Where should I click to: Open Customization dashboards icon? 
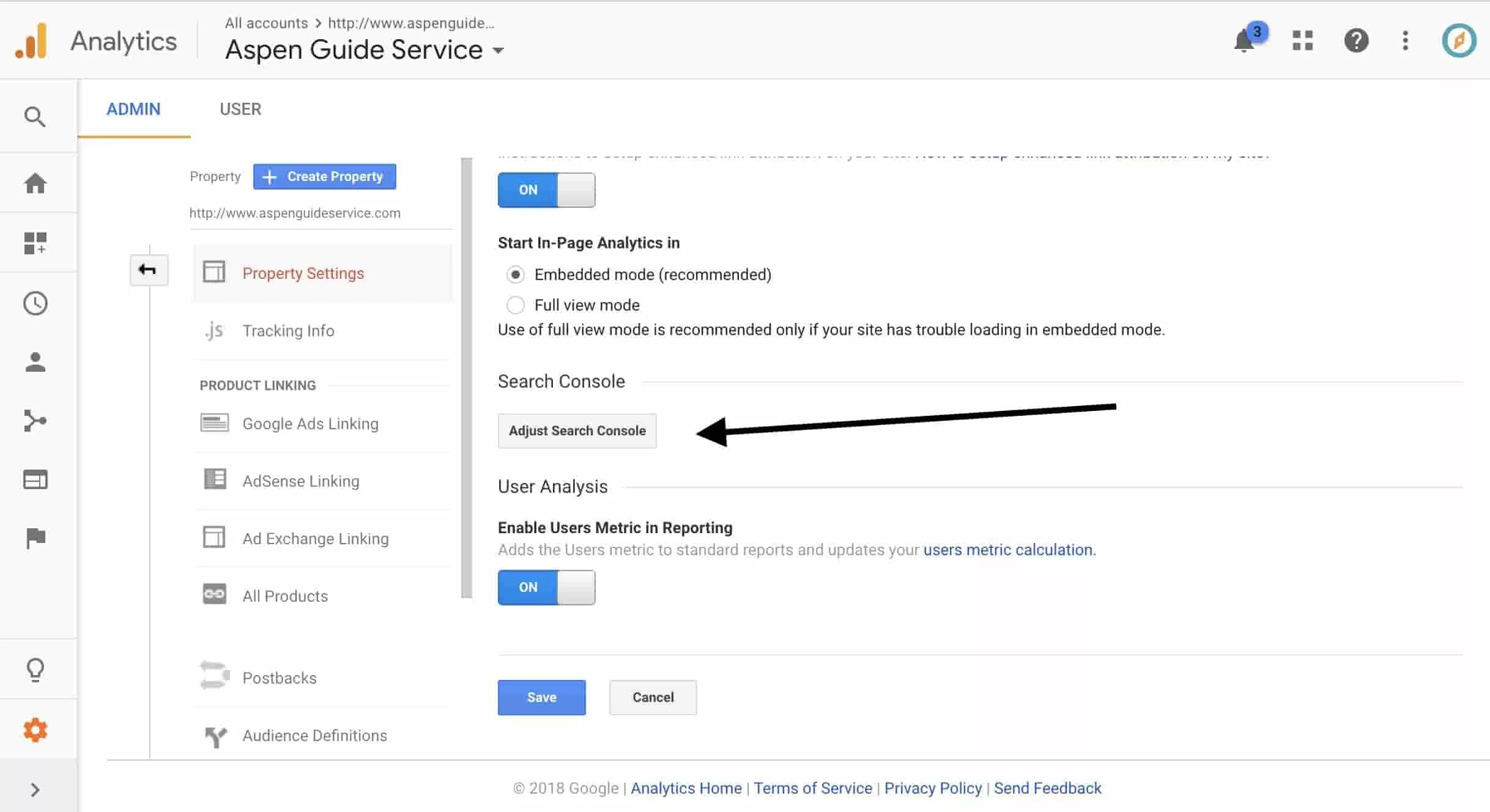pos(35,243)
